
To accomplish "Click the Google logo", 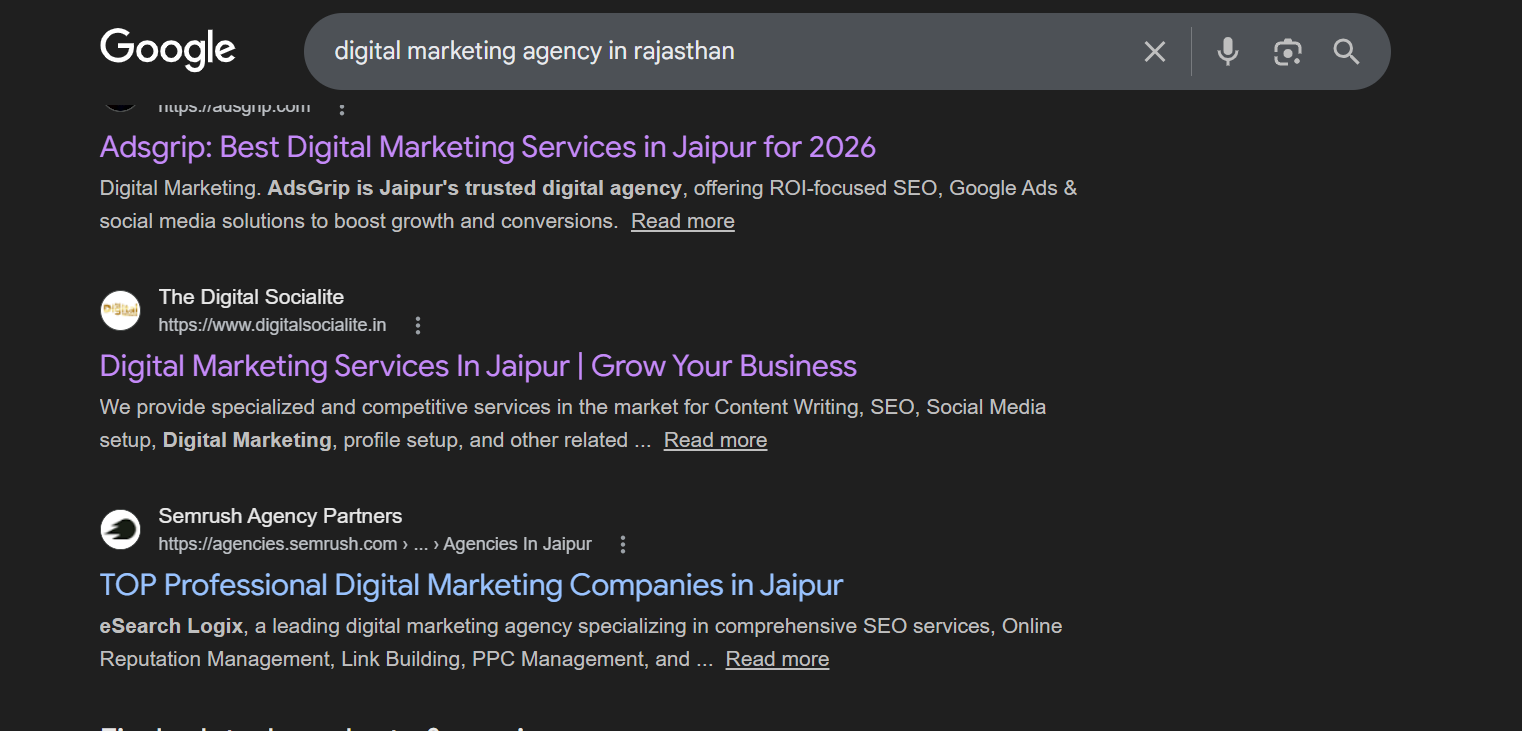I will pos(168,50).
